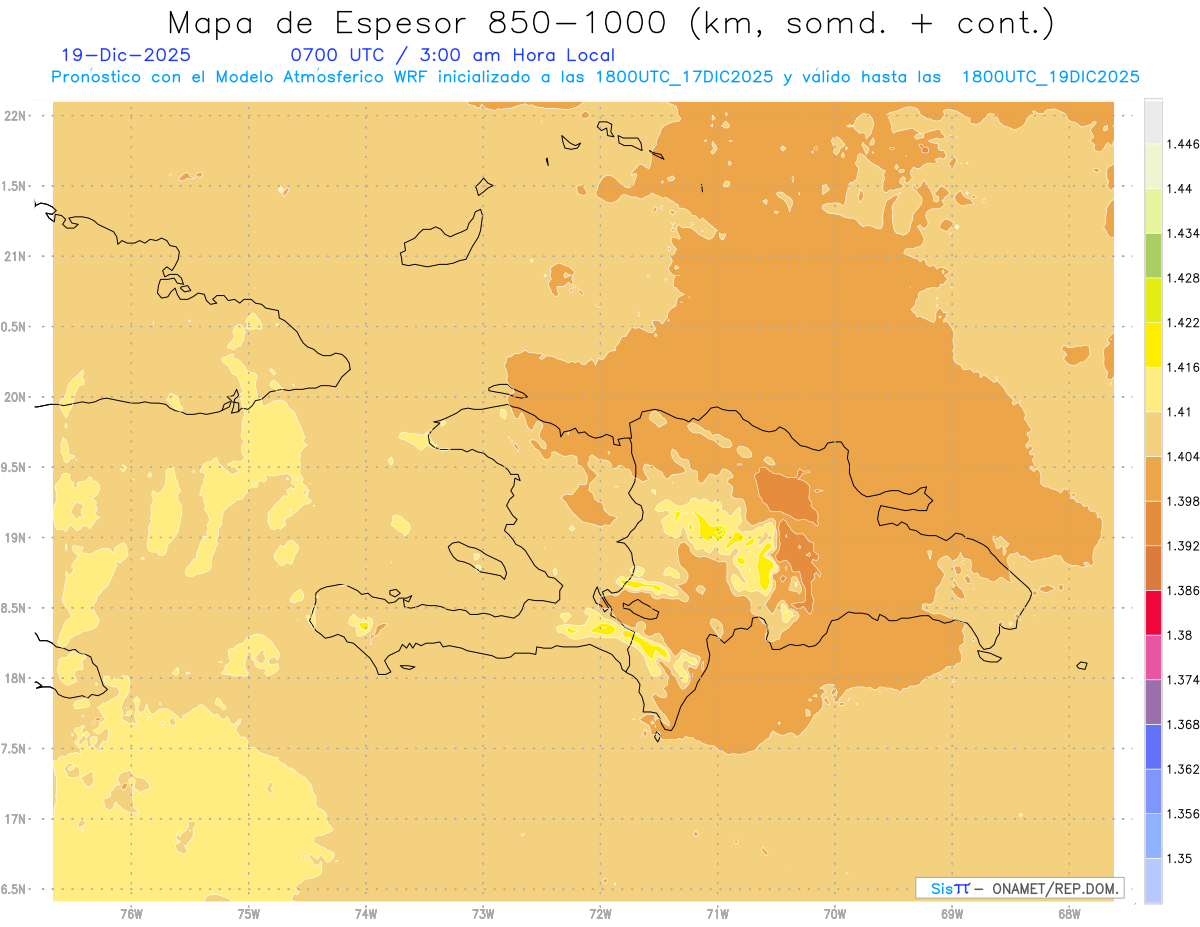Viewport: 1200px width, 927px height.
Task: Click the color bar value 1.38
Action: 1180,635
